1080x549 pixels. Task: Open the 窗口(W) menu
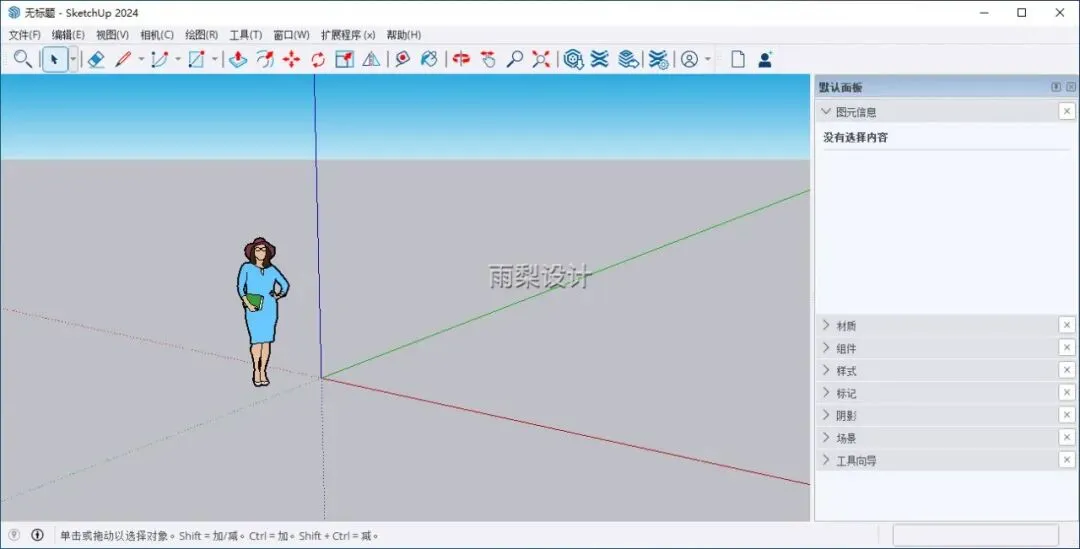pyautogui.click(x=291, y=34)
